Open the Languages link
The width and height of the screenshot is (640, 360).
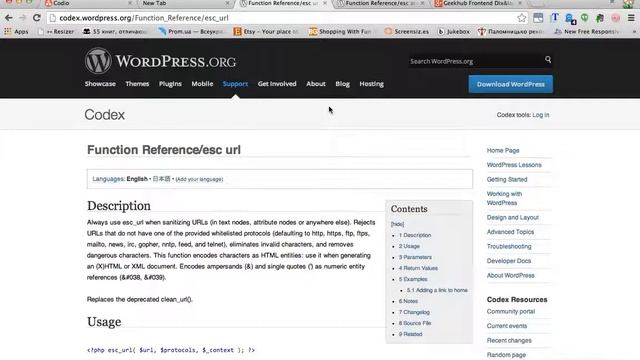tap(108, 179)
